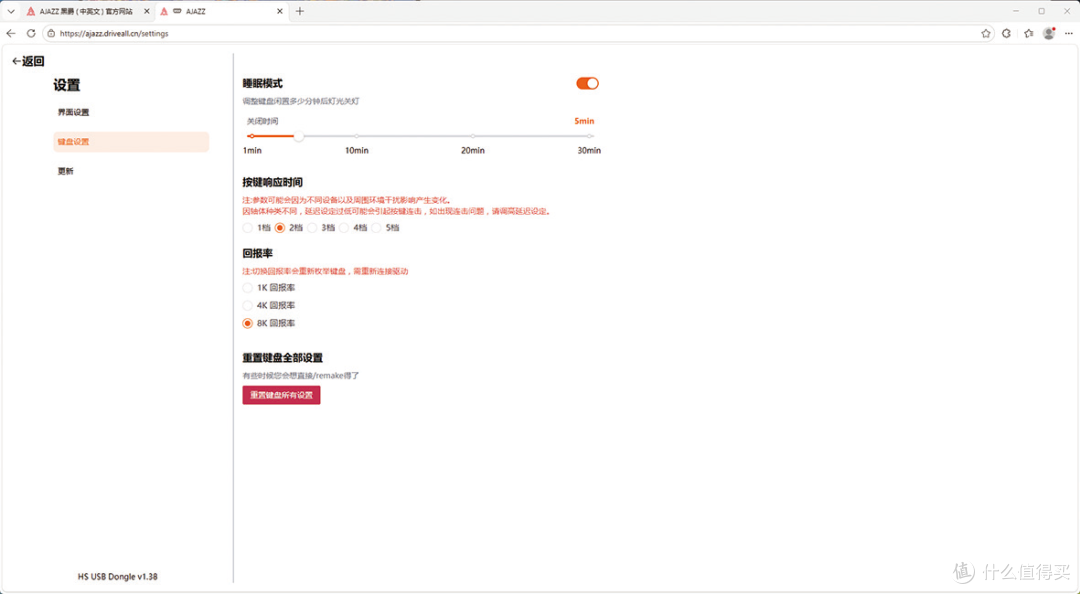Toggle the 睡眠模式 switch off

588,83
